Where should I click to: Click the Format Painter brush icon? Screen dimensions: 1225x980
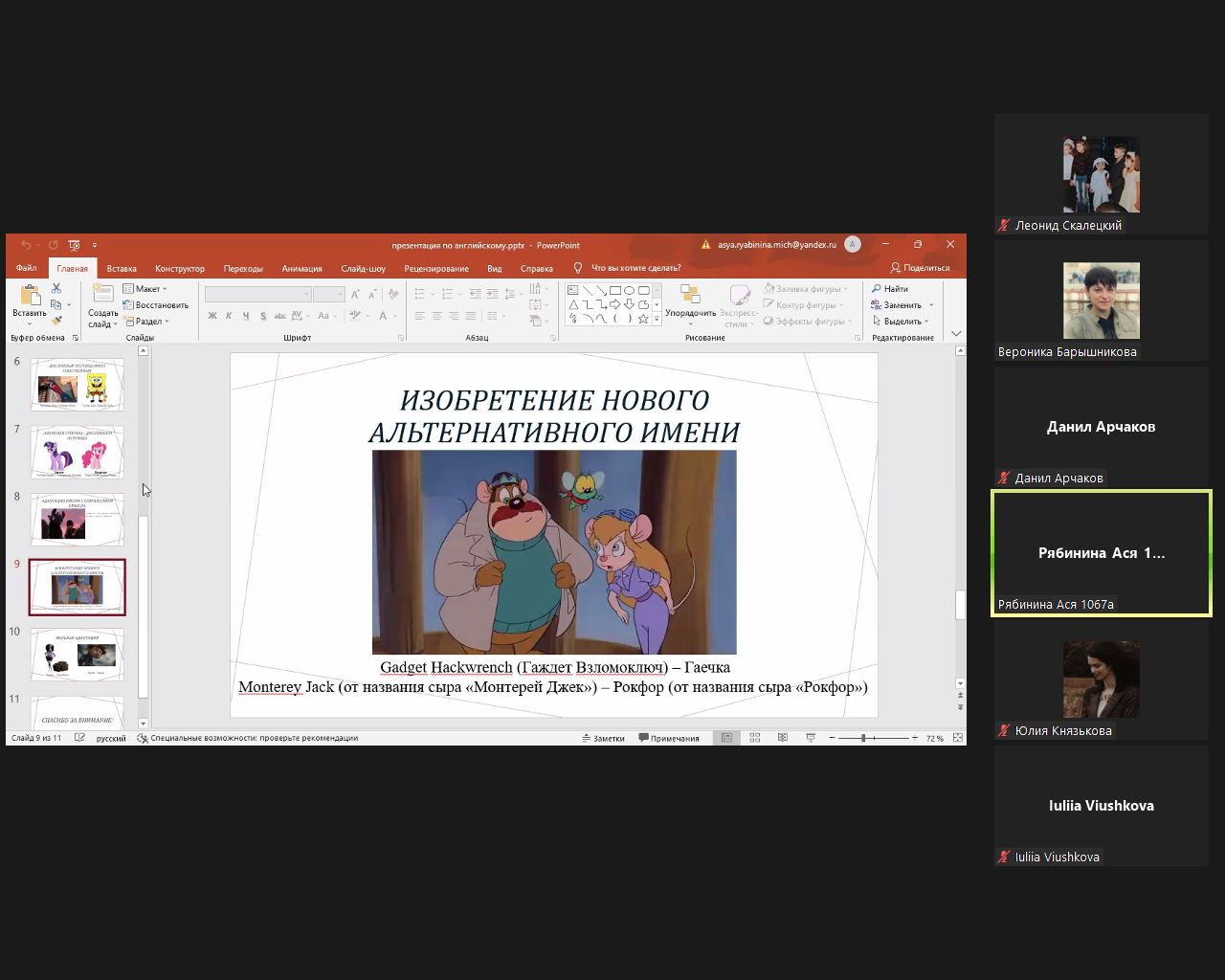pyautogui.click(x=56, y=321)
